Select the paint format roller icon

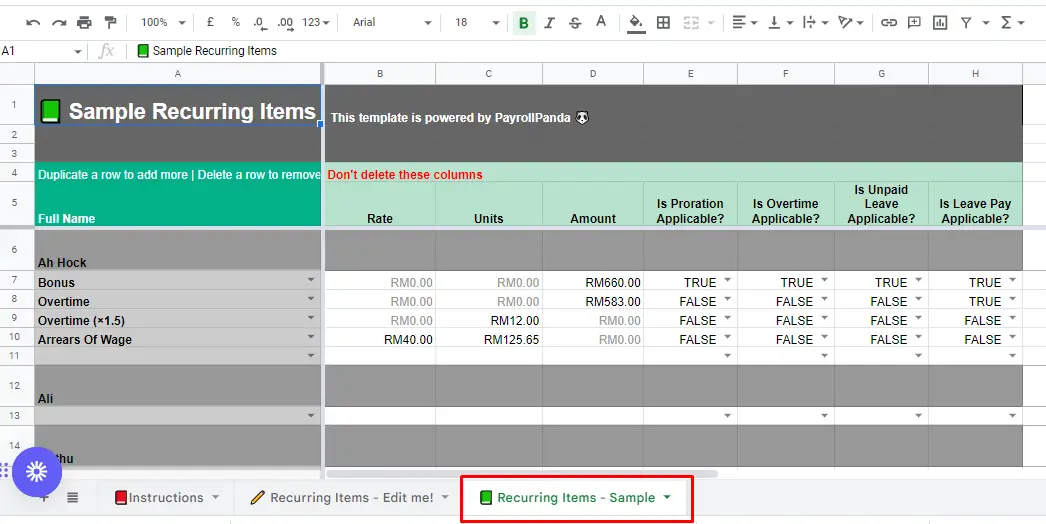pyautogui.click(x=110, y=23)
